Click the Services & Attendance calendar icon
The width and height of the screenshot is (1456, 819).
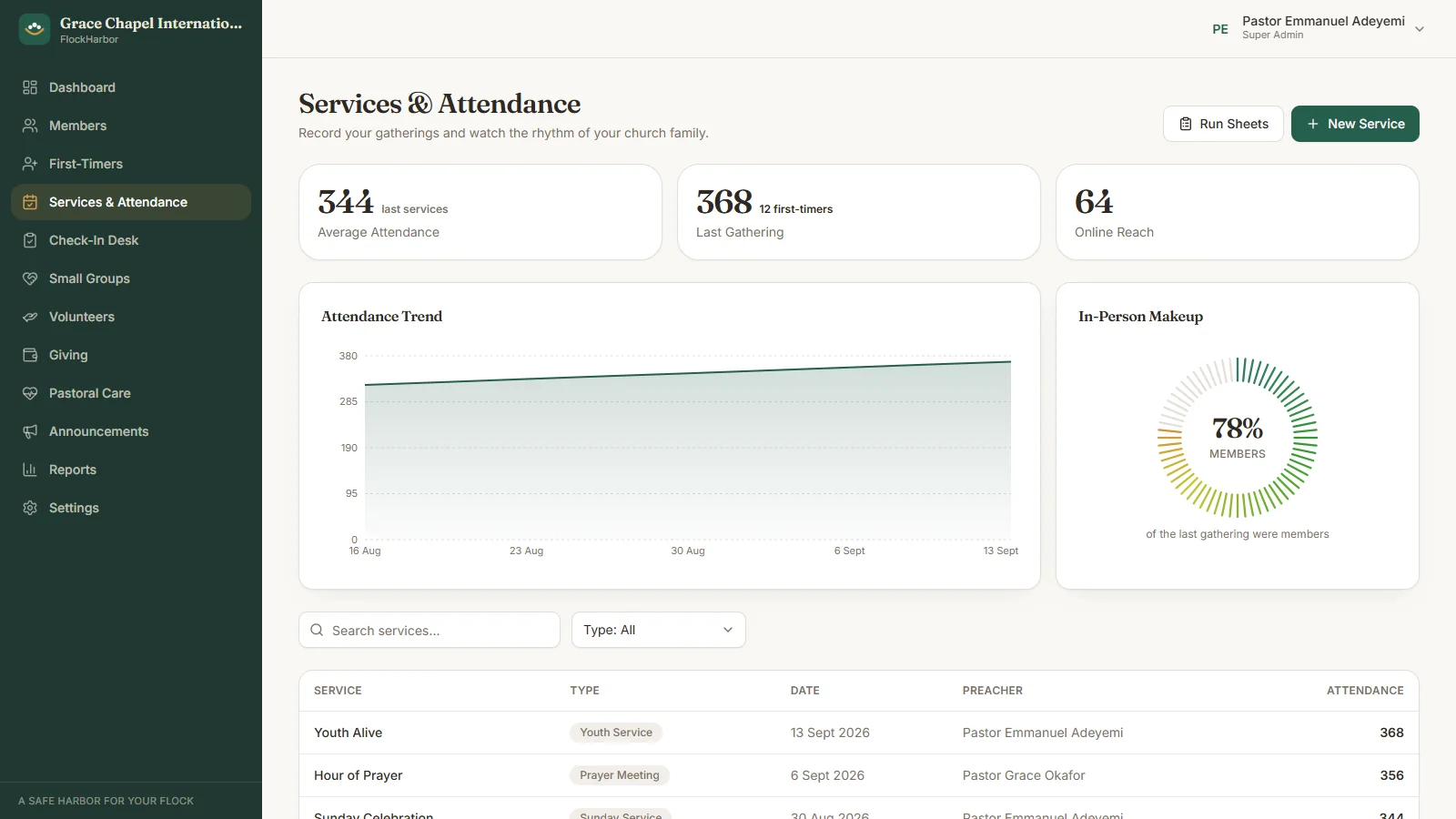pos(30,202)
